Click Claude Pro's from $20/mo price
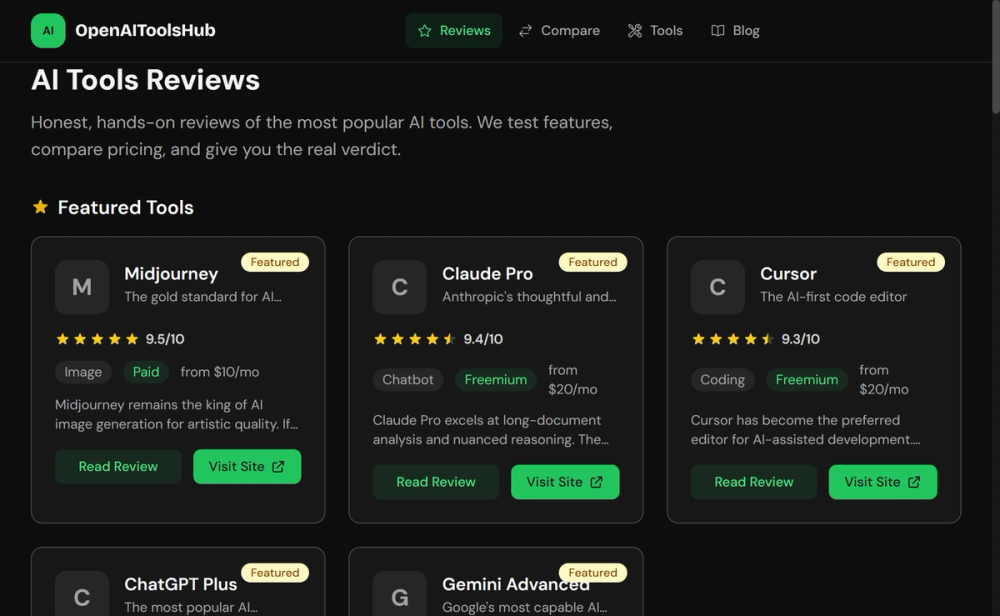 (x=573, y=379)
